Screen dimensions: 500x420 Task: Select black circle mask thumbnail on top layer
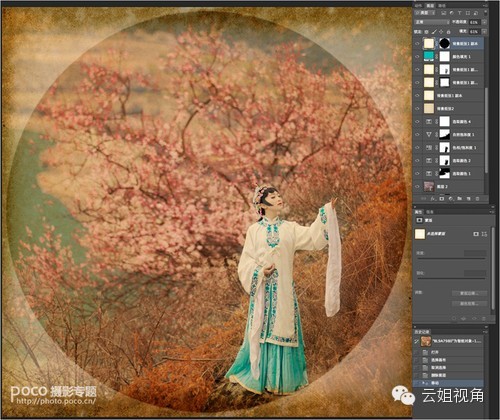(x=445, y=43)
